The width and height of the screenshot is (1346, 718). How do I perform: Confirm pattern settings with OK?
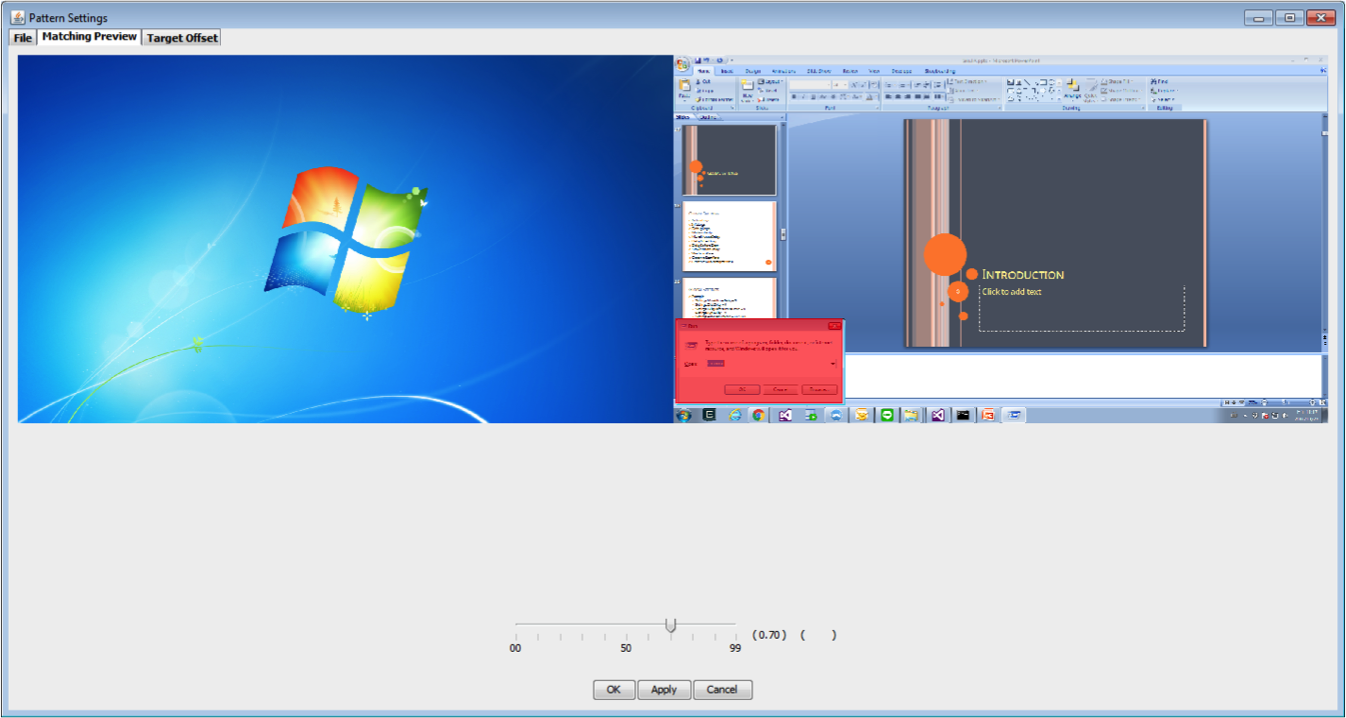tap(614, 689)
